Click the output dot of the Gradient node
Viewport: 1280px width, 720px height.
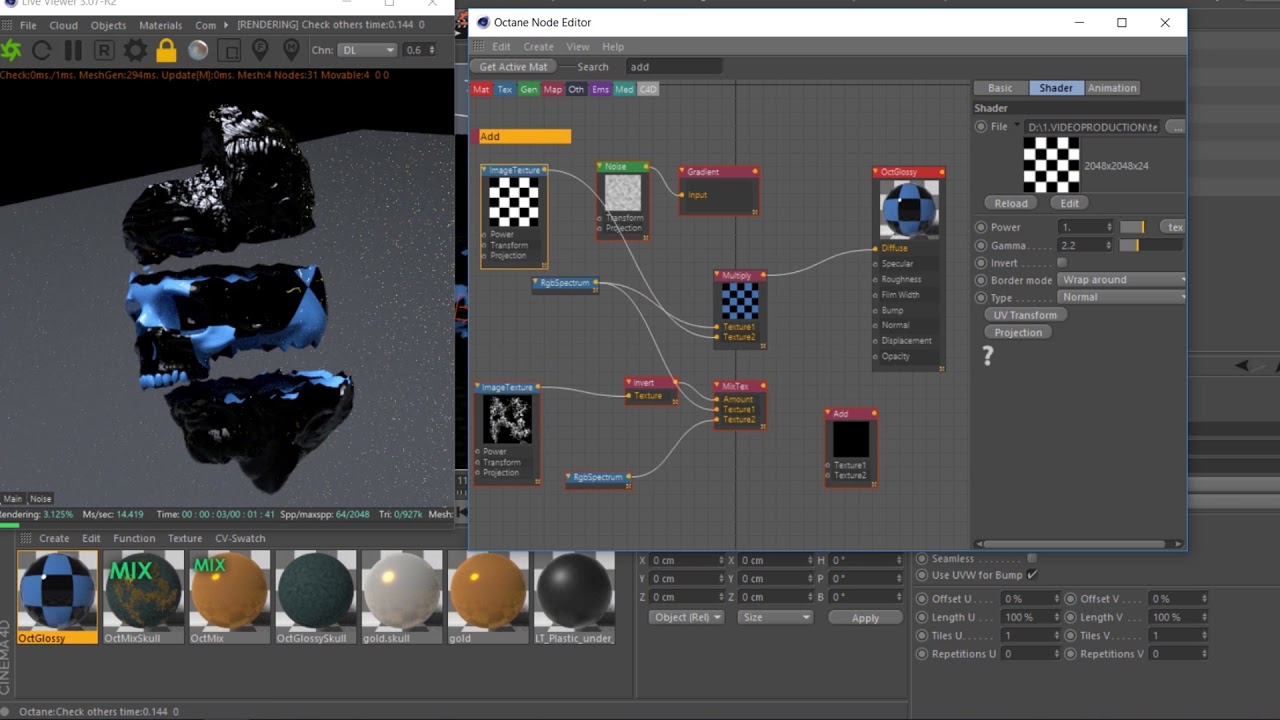755,172
